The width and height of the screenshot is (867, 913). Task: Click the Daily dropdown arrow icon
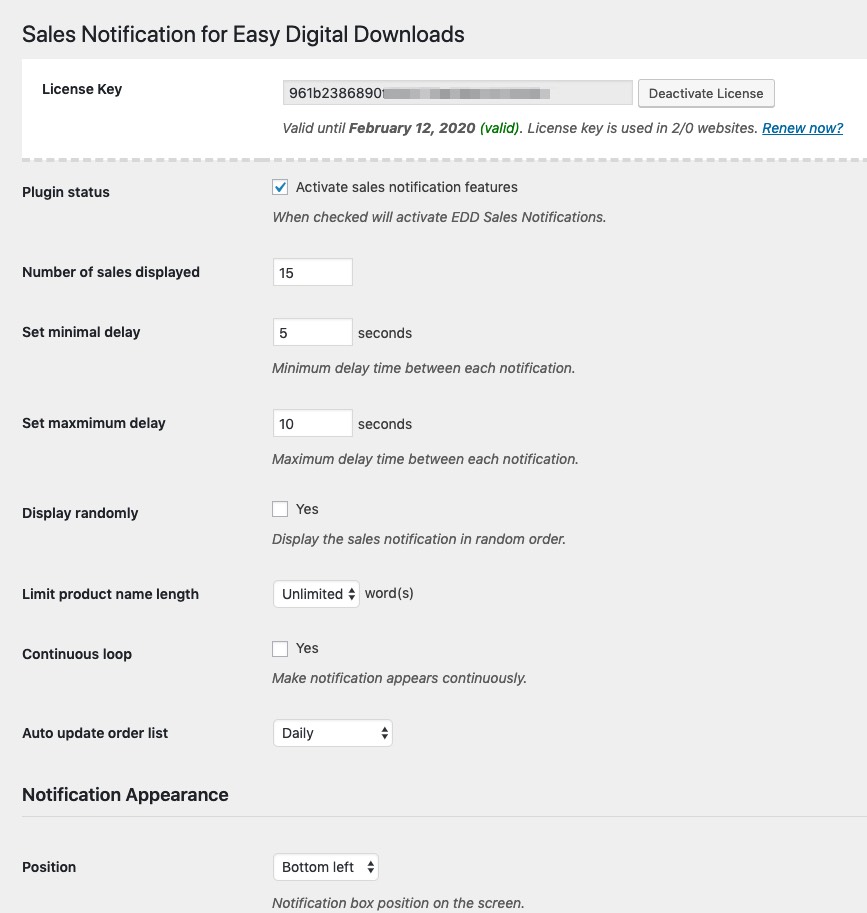(384, 733)
